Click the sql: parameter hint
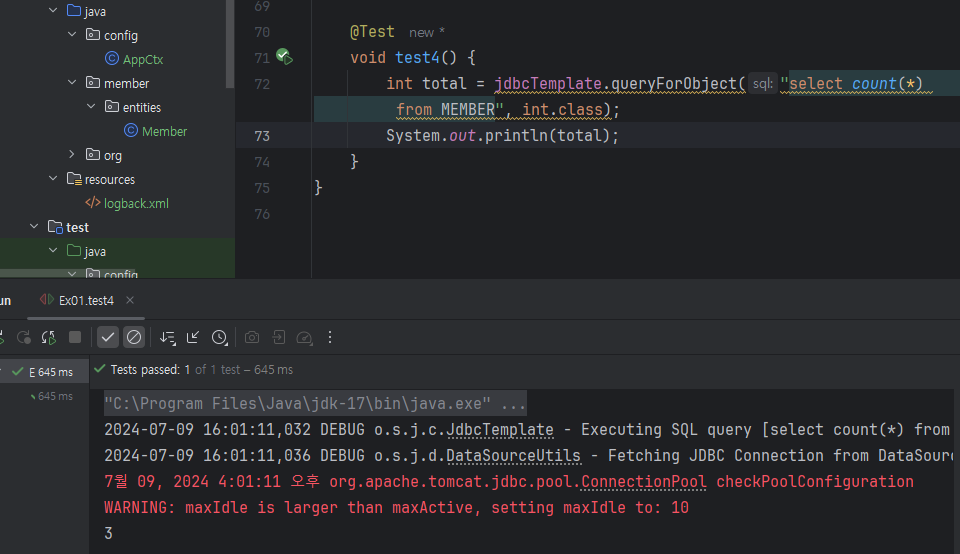Screen dimensions: 960x554 coord(762,84)
